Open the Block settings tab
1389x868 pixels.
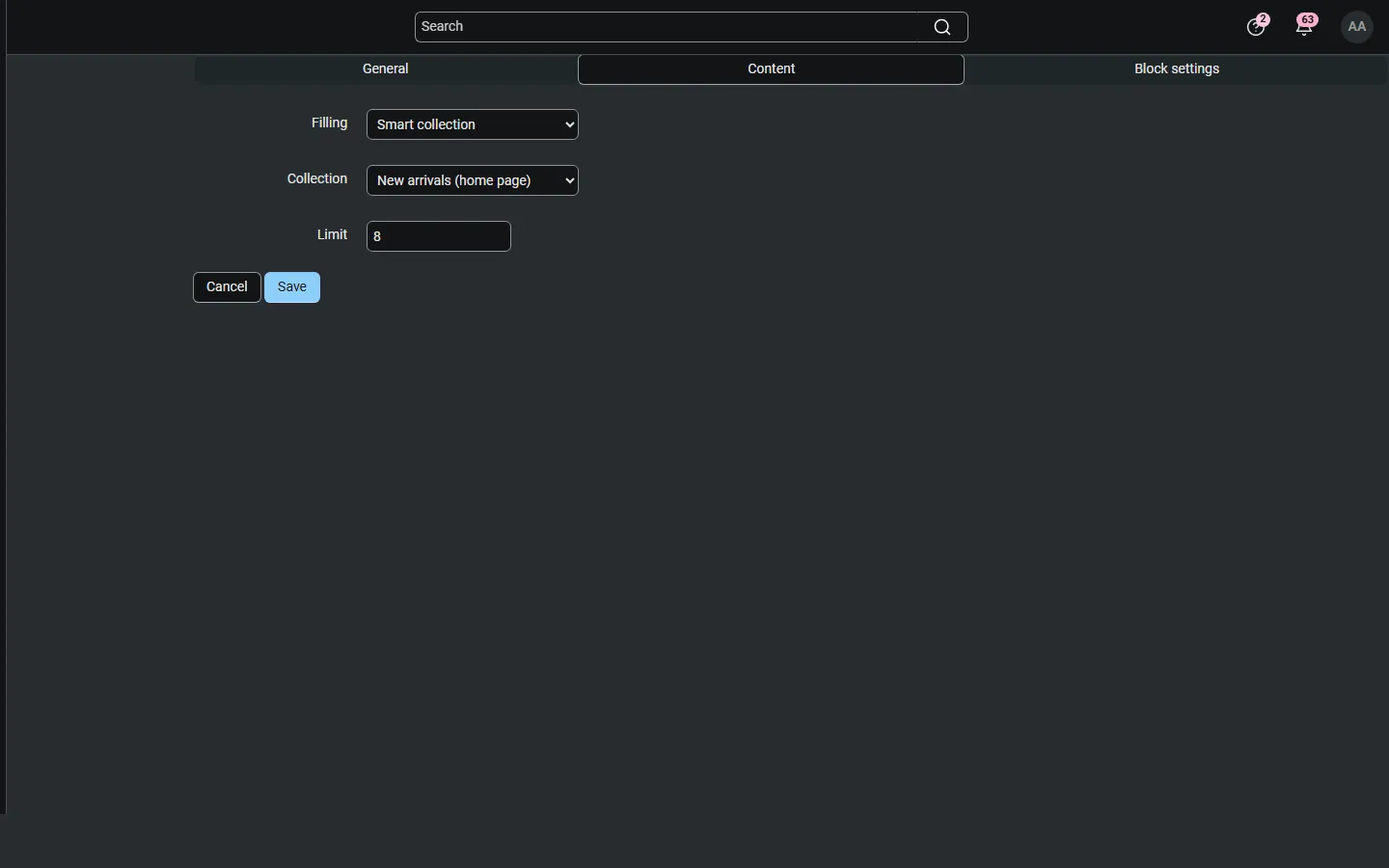point(1177,69)
